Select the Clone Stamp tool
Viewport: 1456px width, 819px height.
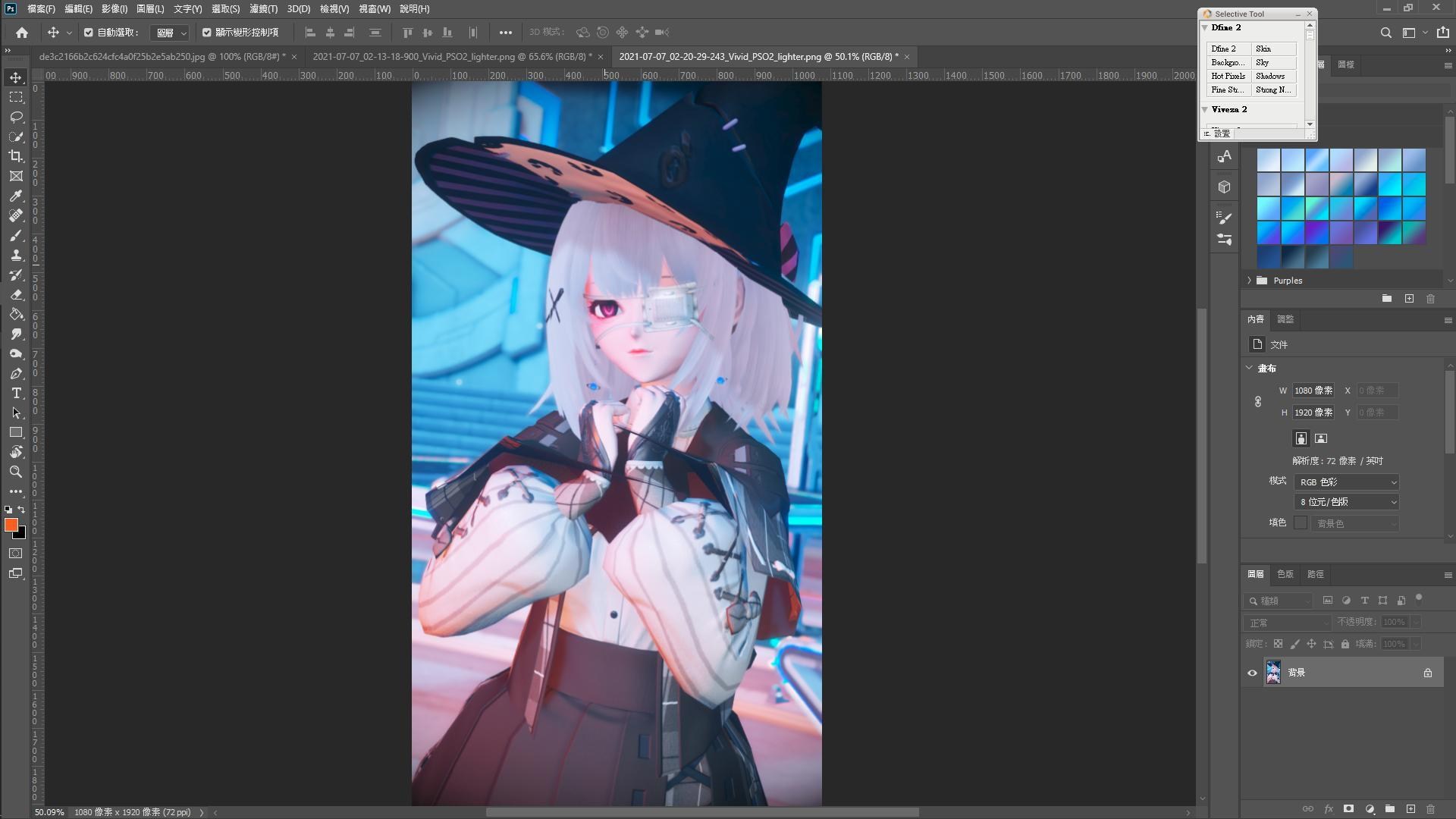pyautogui.click(x=16, y=256)
